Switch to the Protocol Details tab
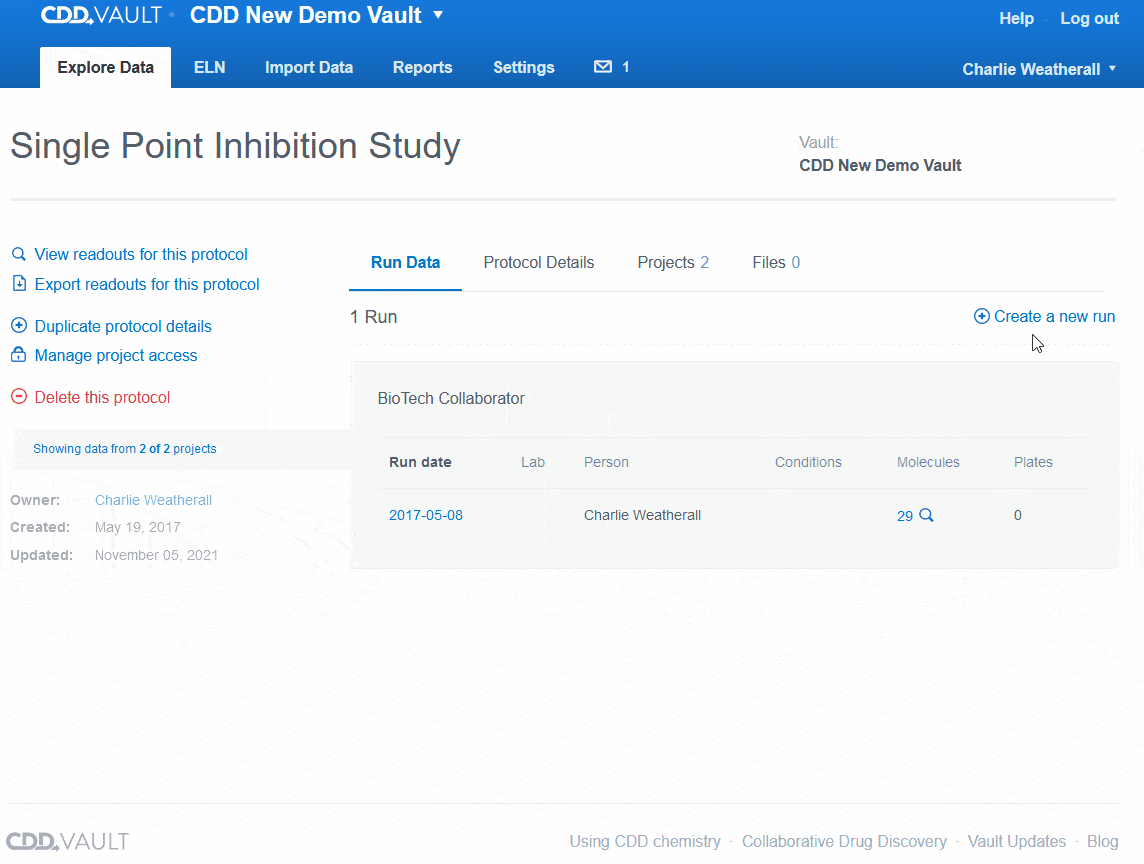The image size is (1144, 864). click(539, 263)
